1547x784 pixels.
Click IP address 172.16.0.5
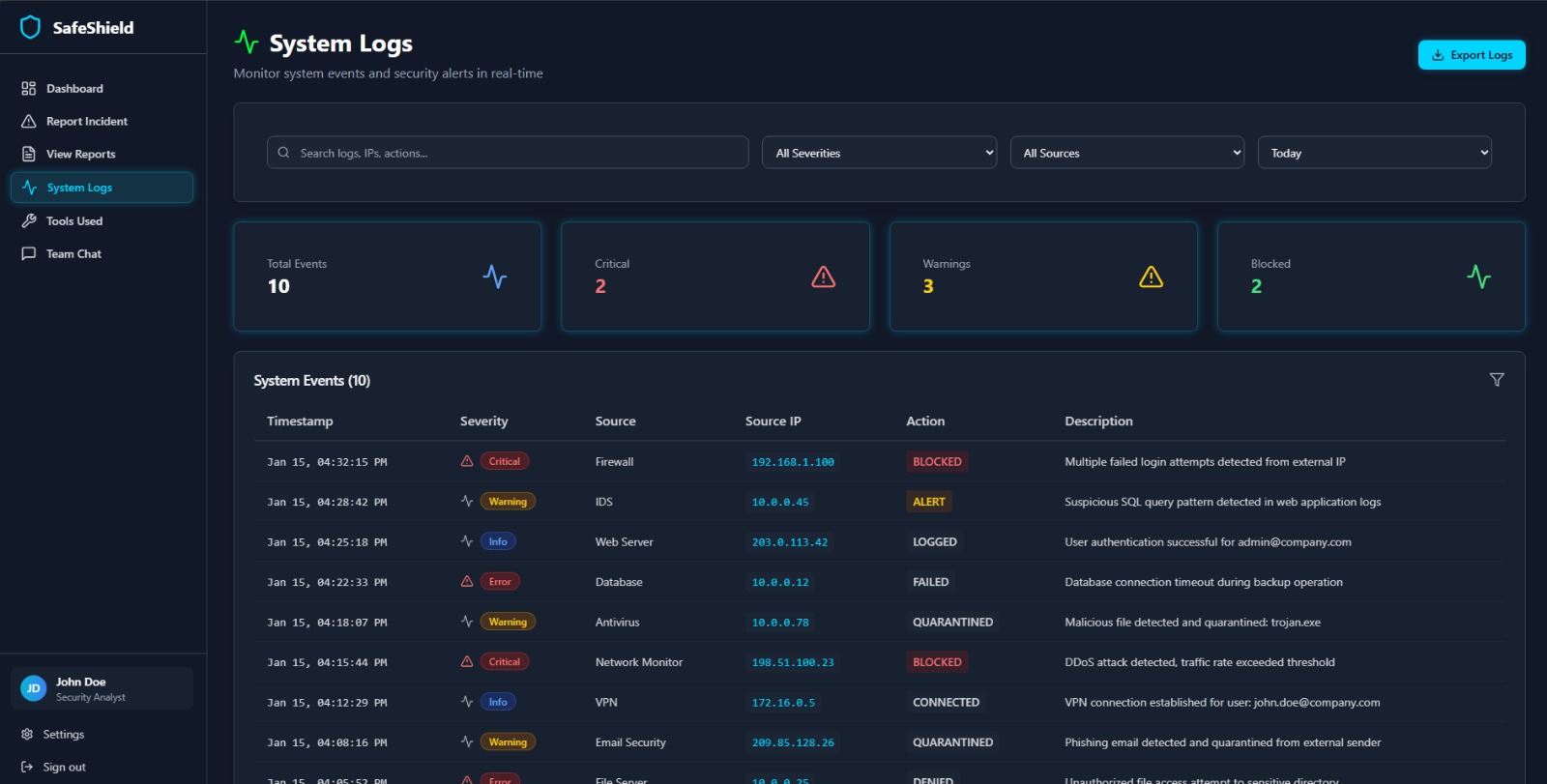[x=783, y=703]
